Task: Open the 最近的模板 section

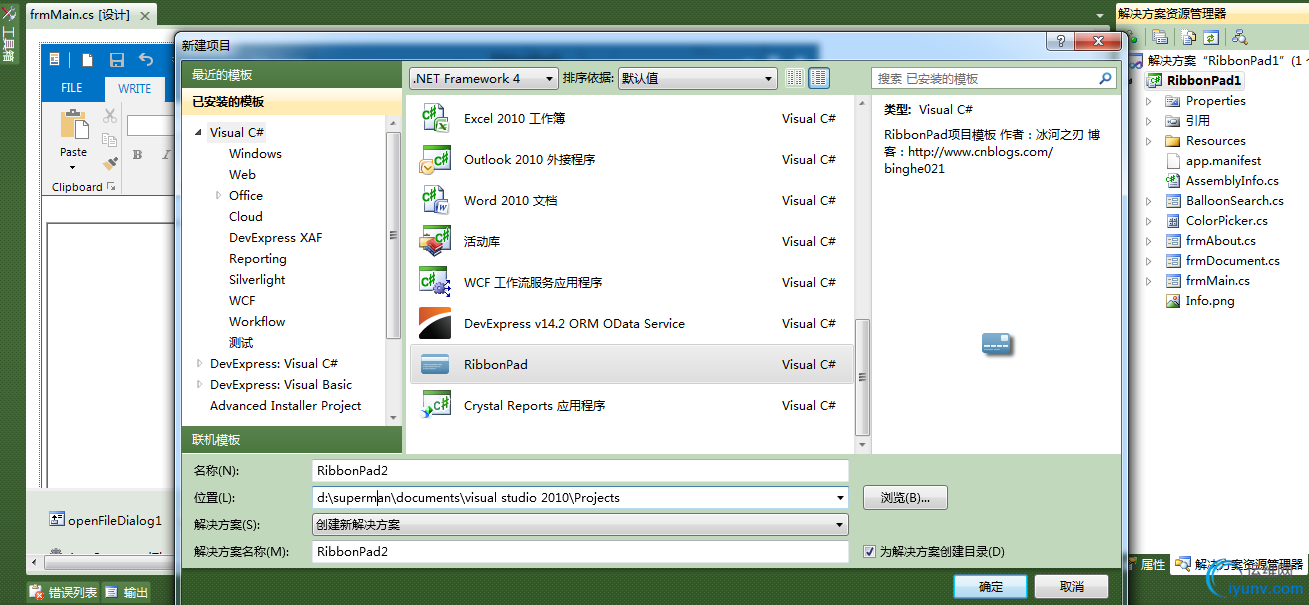Action: [x=292, y=75]
